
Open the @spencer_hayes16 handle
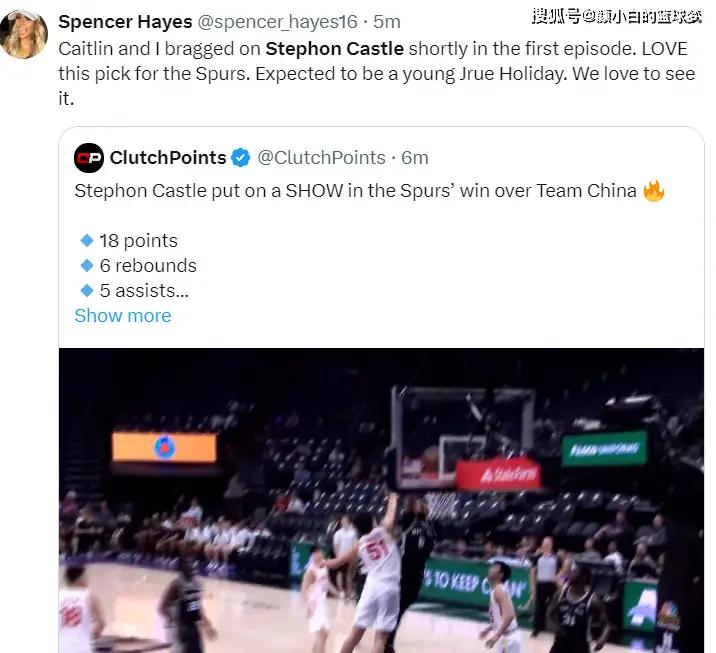click(277, 22)
